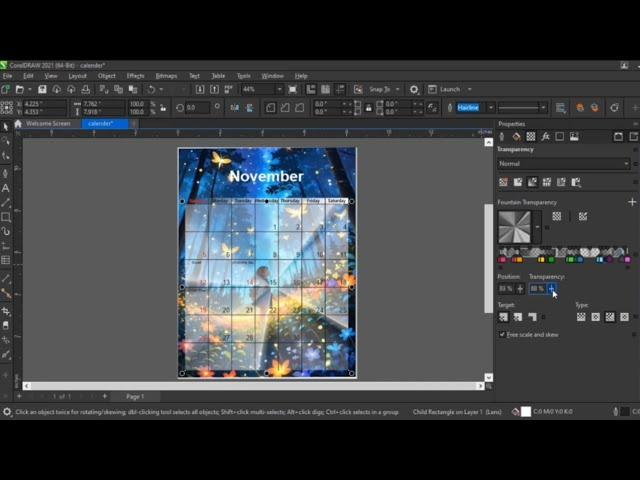The height and width of the screenshot is (480, 640).
Task: Choose the round corner style icon
Action: pyautogui.click(x=271, y=107)
